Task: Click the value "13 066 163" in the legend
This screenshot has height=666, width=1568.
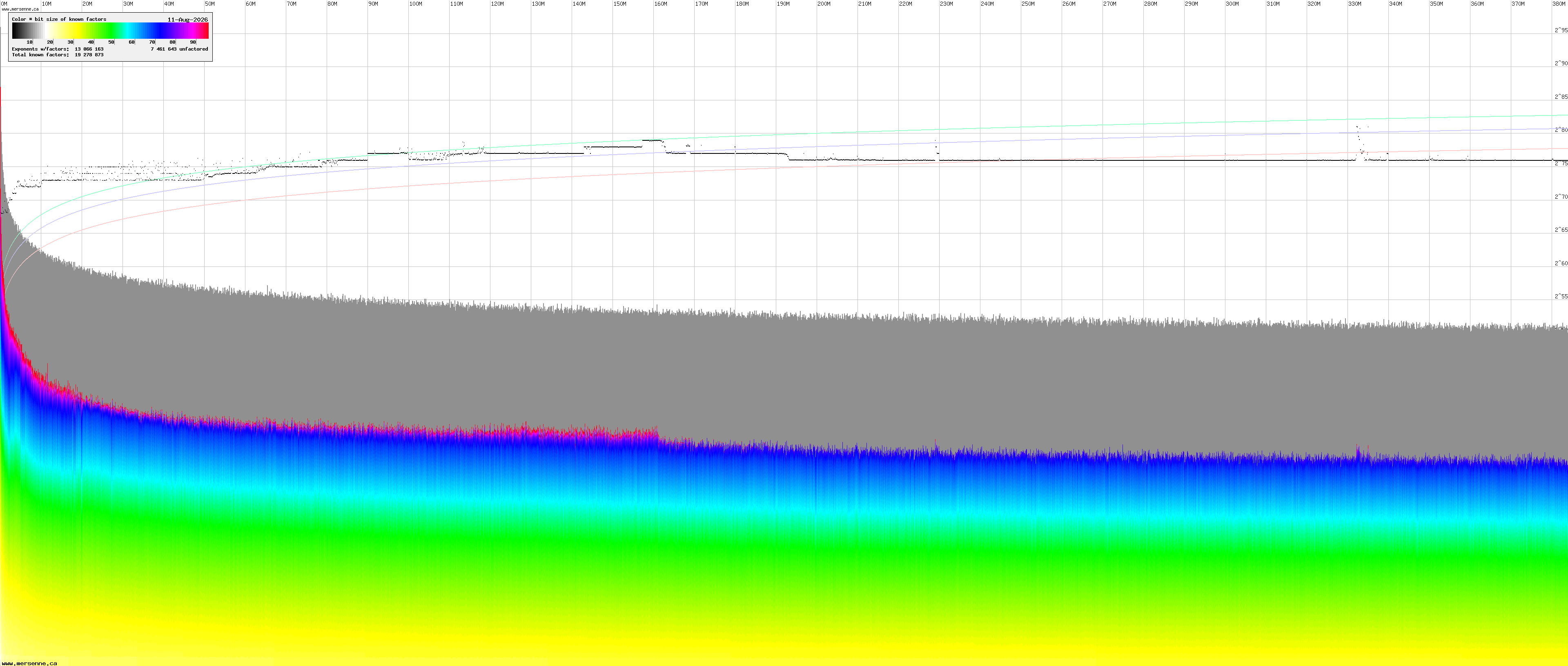Action: pyautogui.click(x=89, y=49)
